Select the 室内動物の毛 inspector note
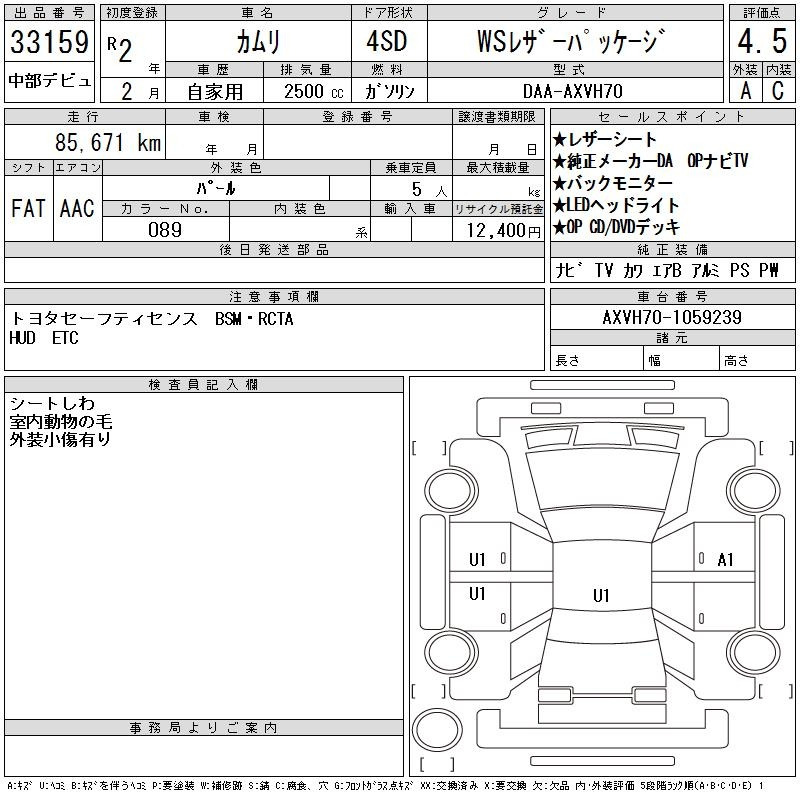The image size is (800, 800). (x=61, y=421)
